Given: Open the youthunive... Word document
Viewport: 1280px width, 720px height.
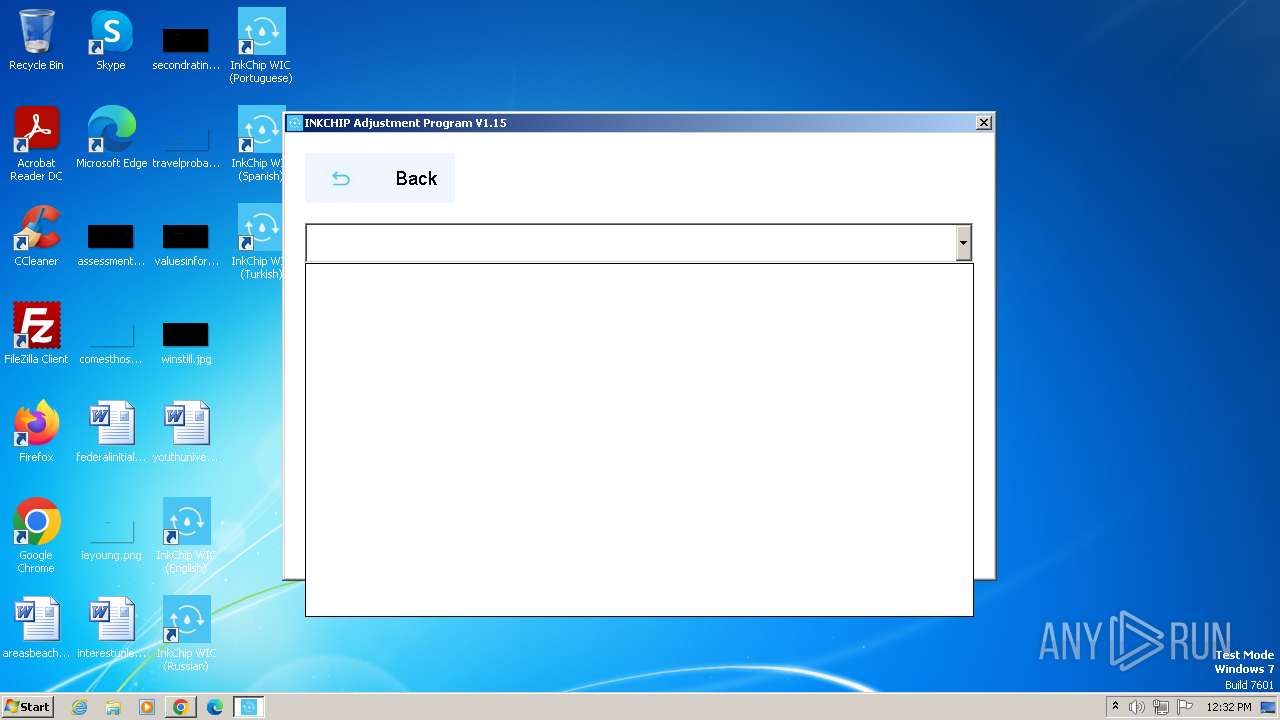Looking at the screenshot, I should [x=186, y=432].
